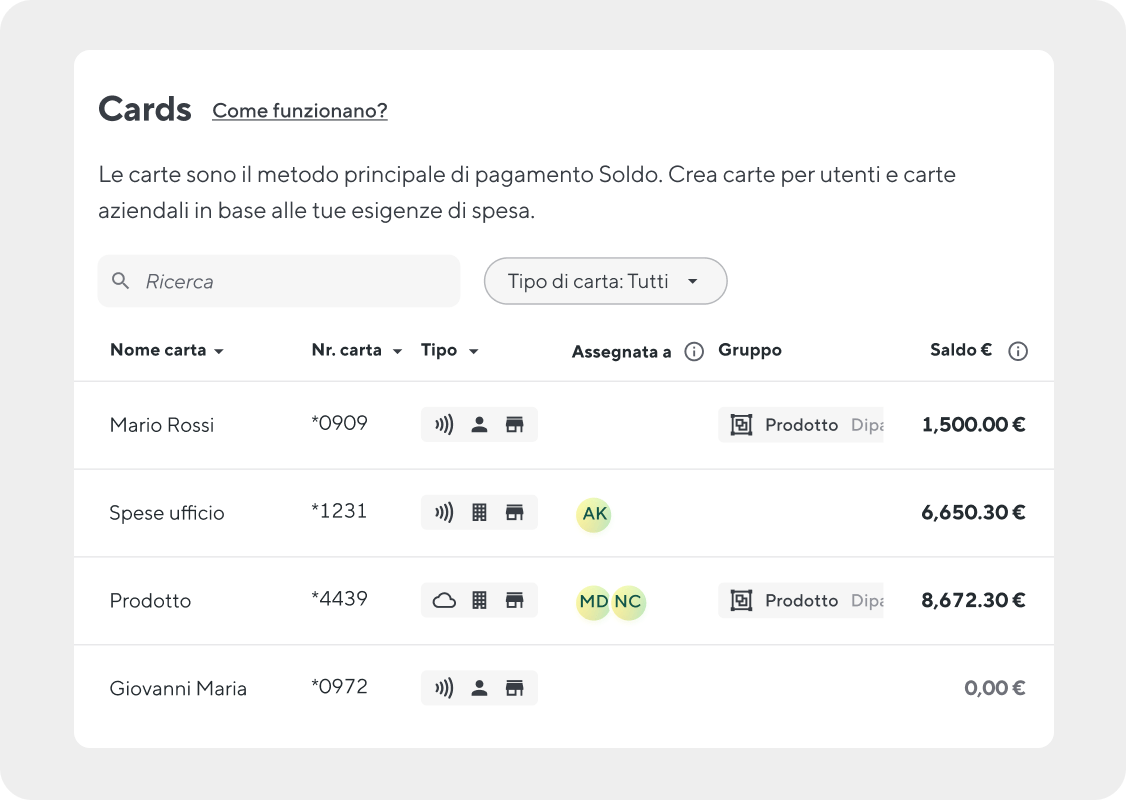Sort by Nr. carta column
1126x800 pixels.
click(356, 350)
